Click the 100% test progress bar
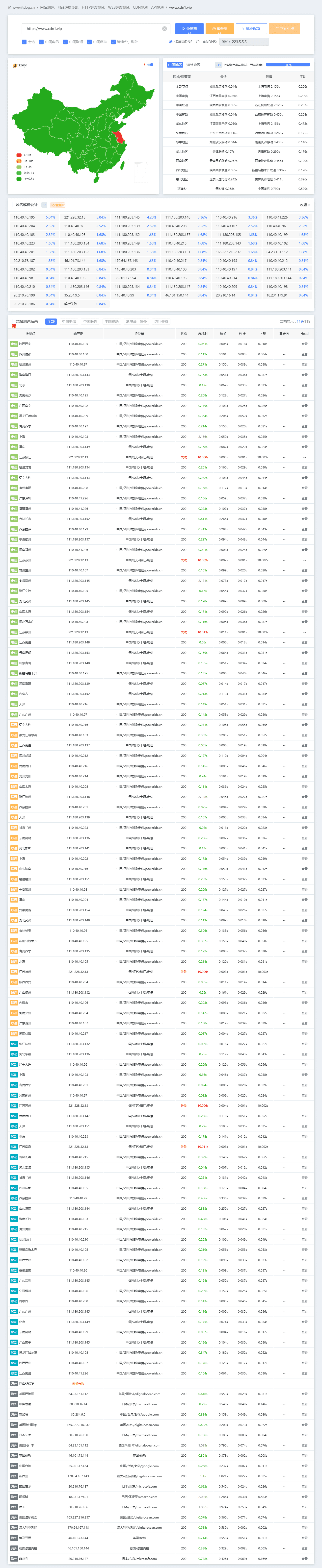The width and height of the screenshot is (322, 1568). pyautogui.click(x=287, y=65)
